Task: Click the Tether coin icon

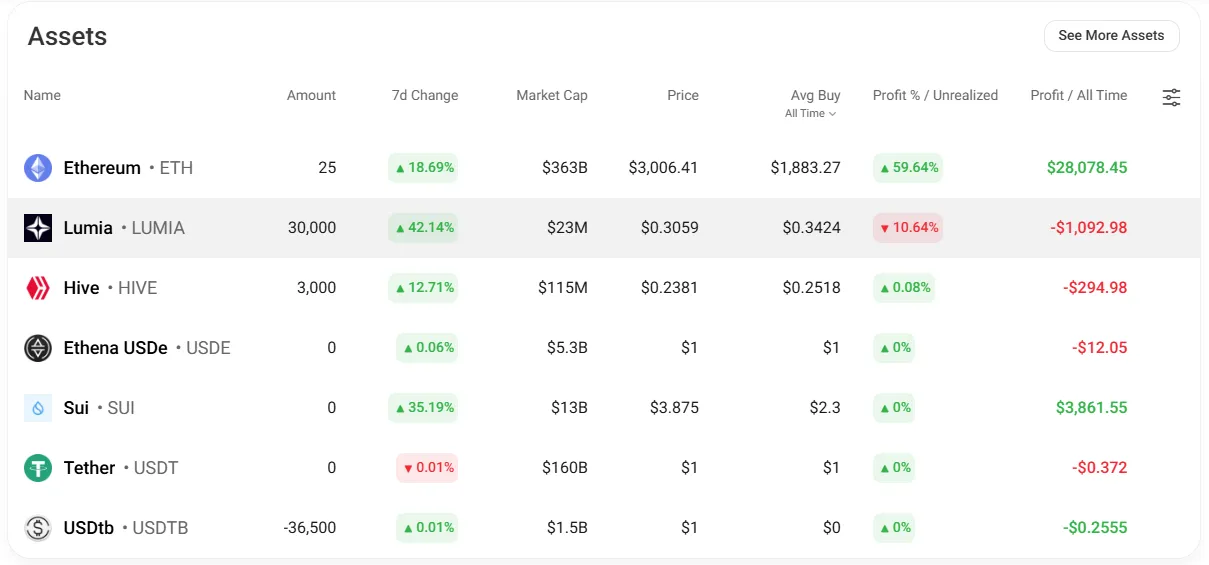Action: pyautogui.click(x=38, y=468)
